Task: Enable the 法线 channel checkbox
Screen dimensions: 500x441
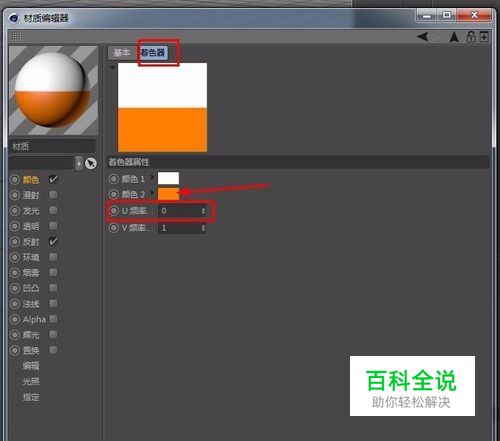Action: pyautogui.click(x=53, y=303)
